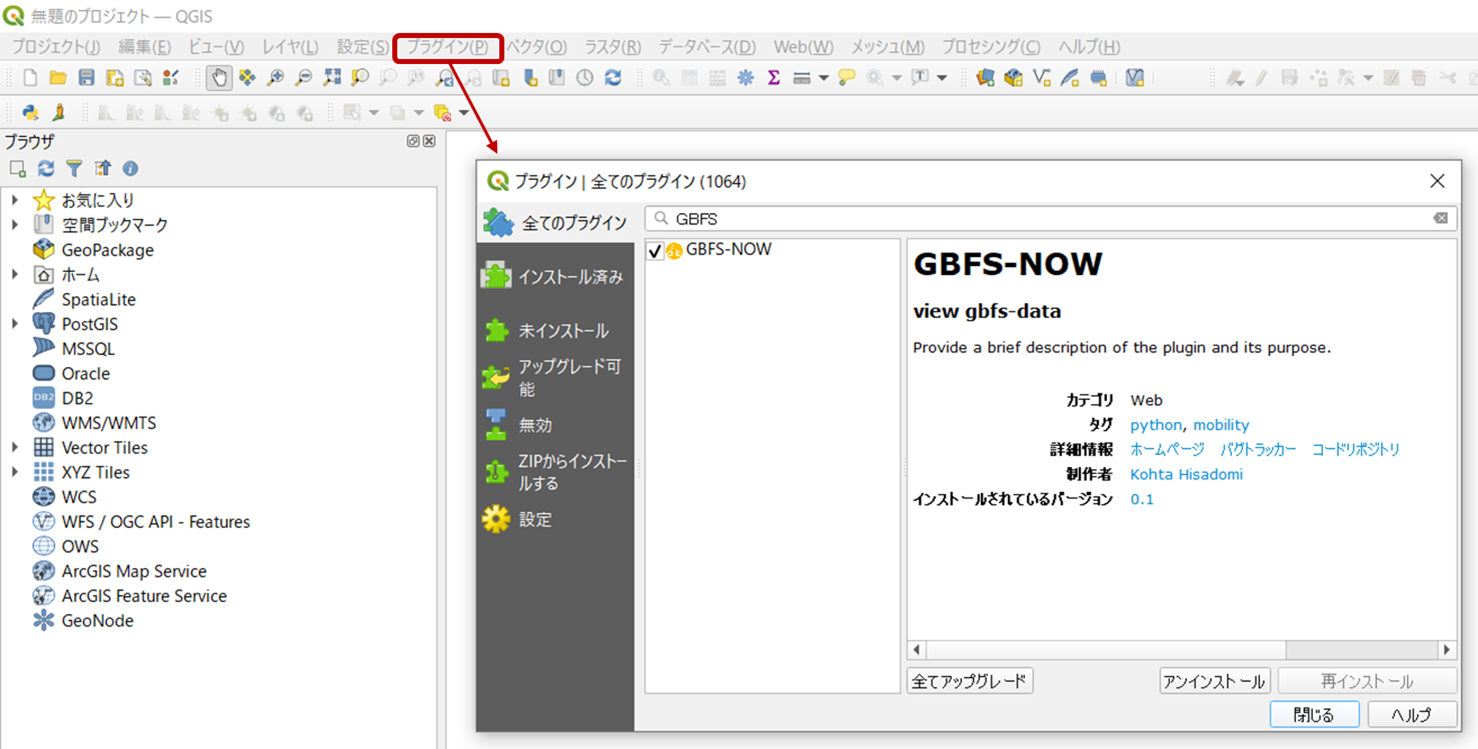The height and width of the screenshot is (749, 1478).
Task: Open the Data Source Manager
Action: (x=985, y=77)
